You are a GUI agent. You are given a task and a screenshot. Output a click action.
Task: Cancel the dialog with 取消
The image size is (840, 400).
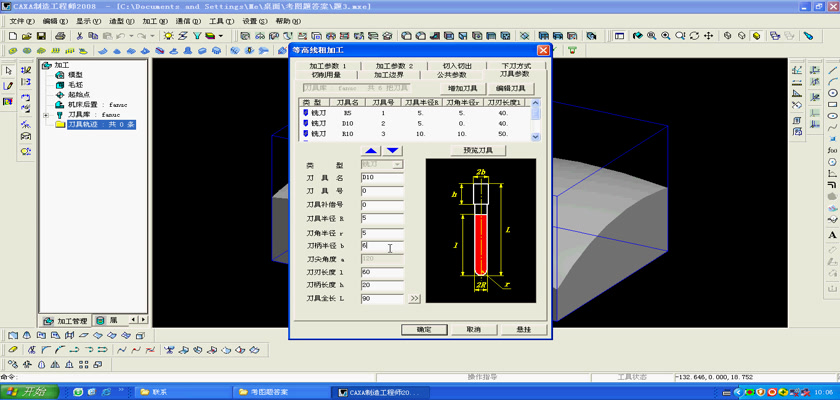click(x=474, y=329)
